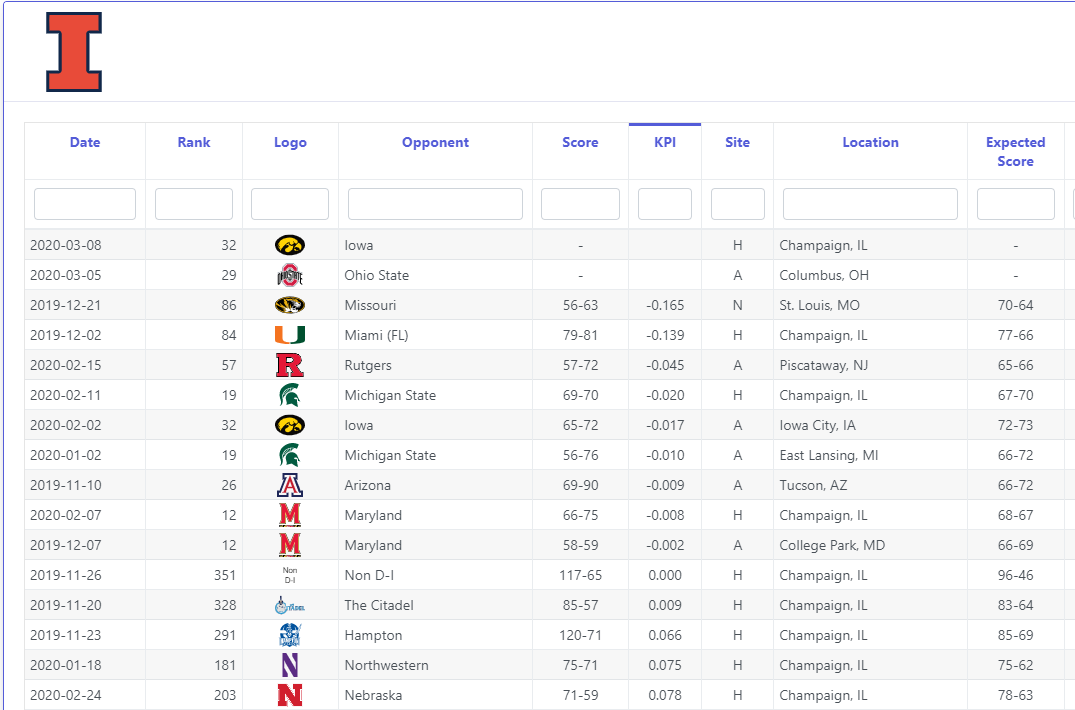The image size is (1075, 710).
Task: Focus the Score filter input
Action: [580, 204]
